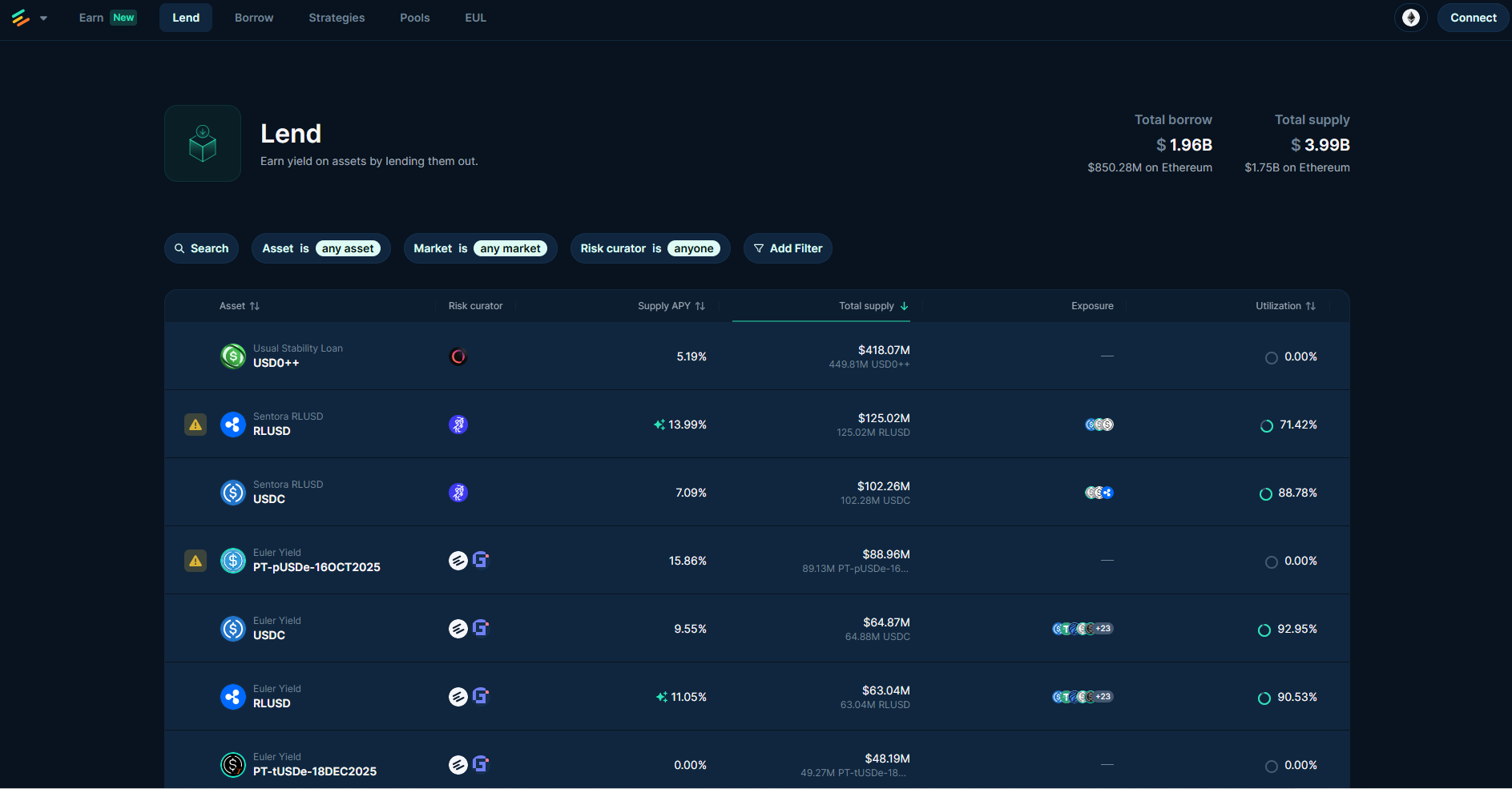Go to the Strategies tab

click(x=337, y=18)
